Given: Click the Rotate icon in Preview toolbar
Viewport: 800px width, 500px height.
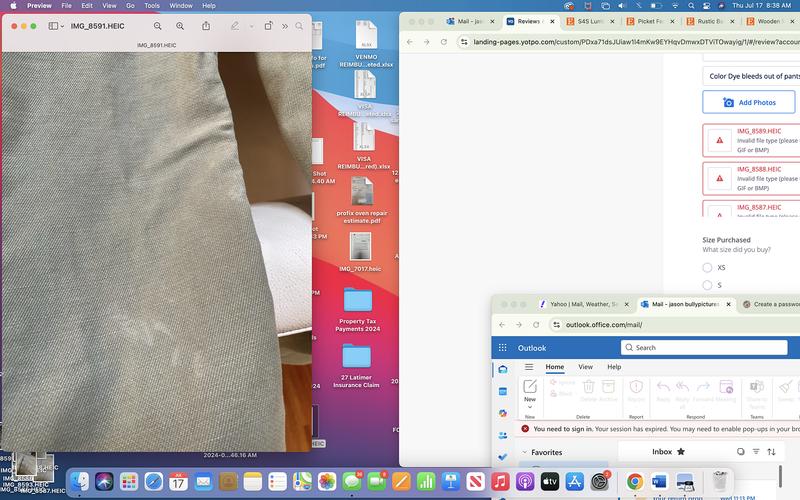Looking at the screenshot, I should pos(268,26).
